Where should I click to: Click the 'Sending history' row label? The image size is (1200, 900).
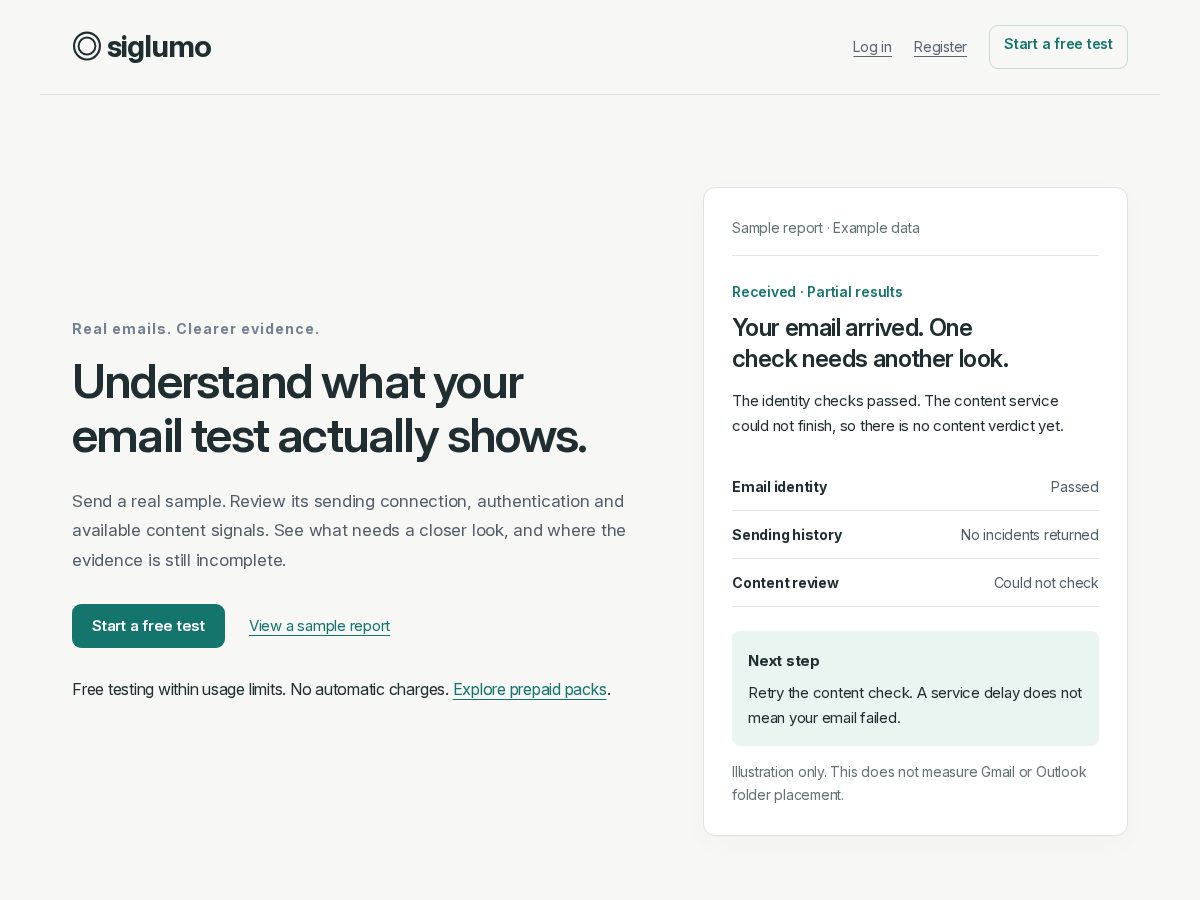tap(787, 535)
